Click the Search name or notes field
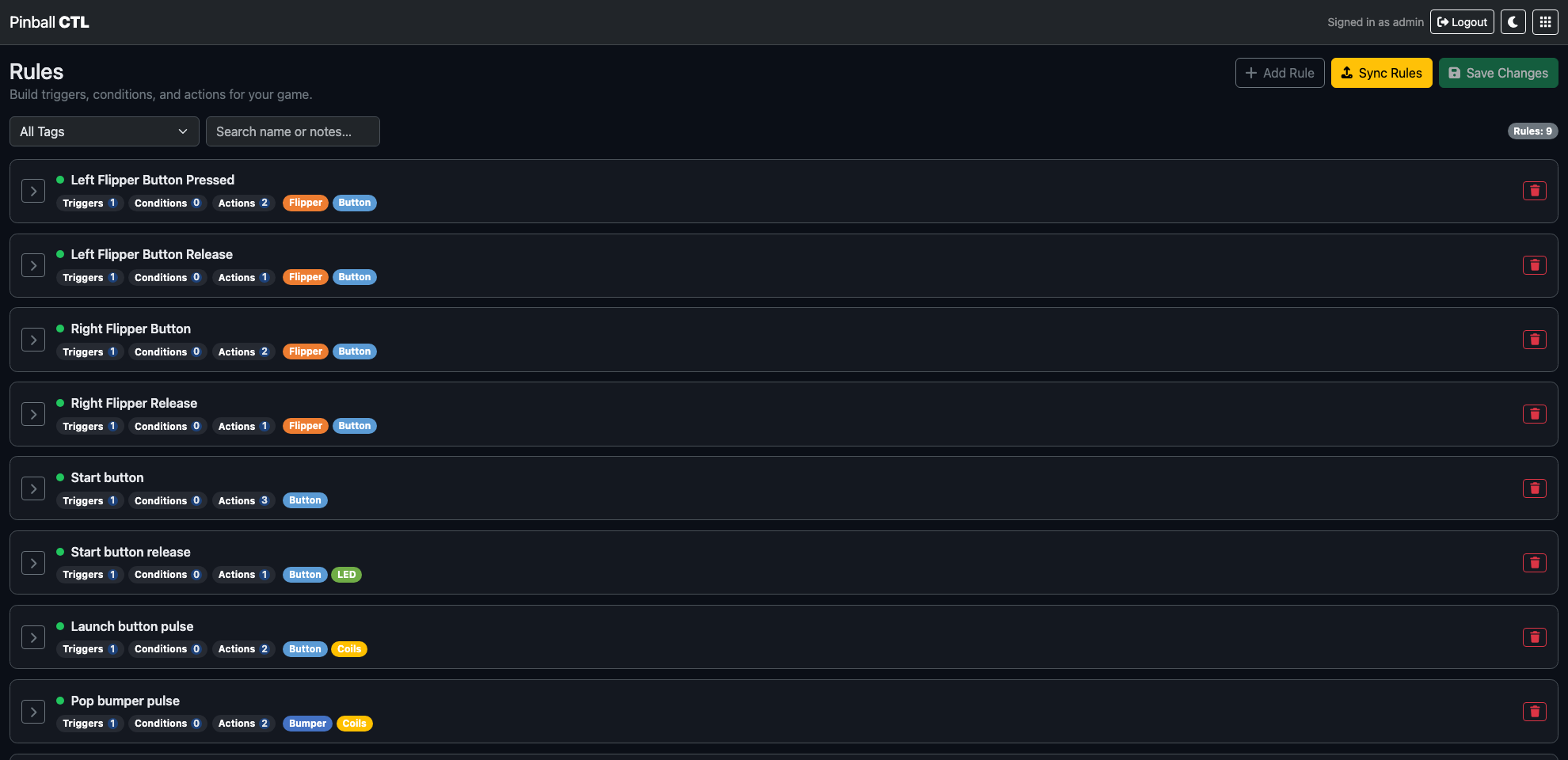Image resolution: width=1568 pixels, height=760 pixels. pyautogui.click(x=292, y=131)
